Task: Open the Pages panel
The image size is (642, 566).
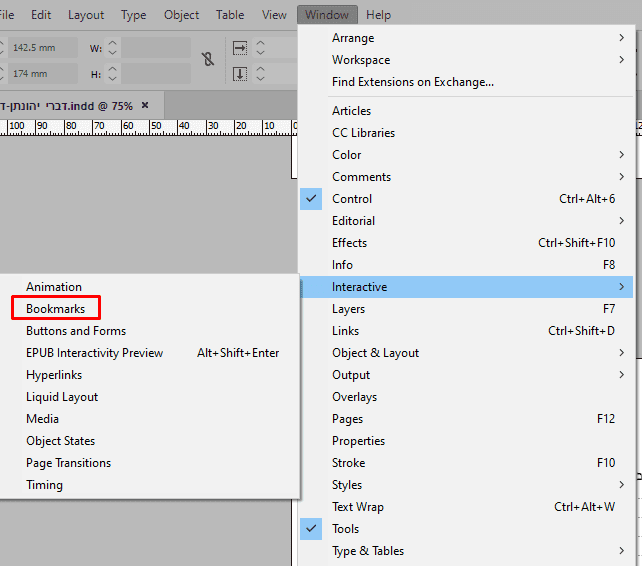Action: [466, 419]
